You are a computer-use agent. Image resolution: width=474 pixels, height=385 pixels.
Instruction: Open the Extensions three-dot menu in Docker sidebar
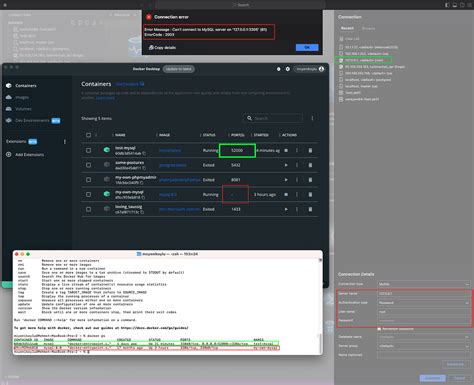[65, 142]
